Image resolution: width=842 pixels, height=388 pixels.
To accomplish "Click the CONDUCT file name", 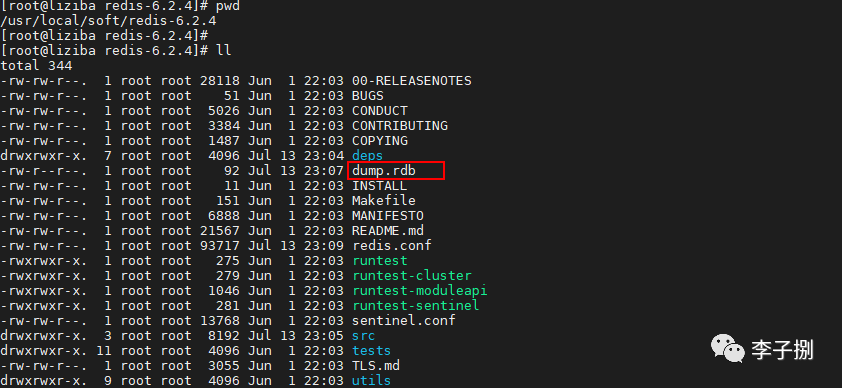I will click(380, 111).
